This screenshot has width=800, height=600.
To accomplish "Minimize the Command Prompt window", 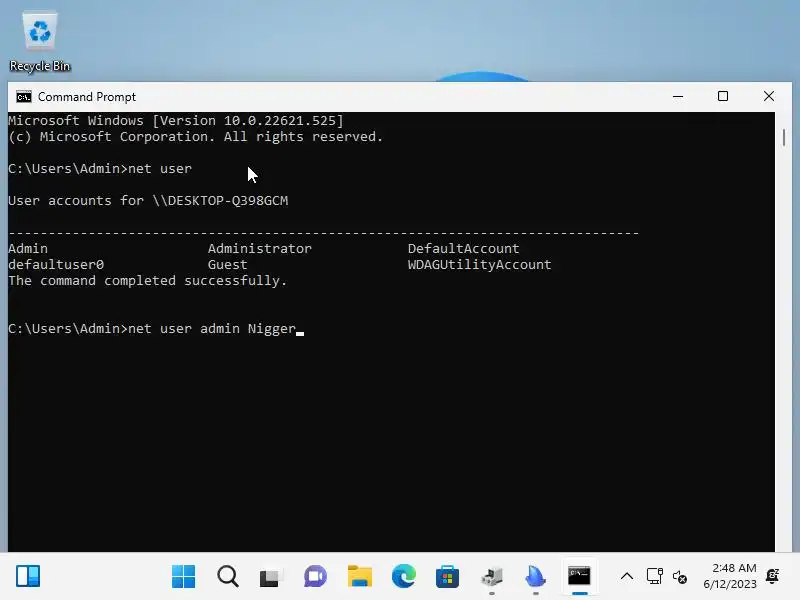I will [x=678, y=96].
